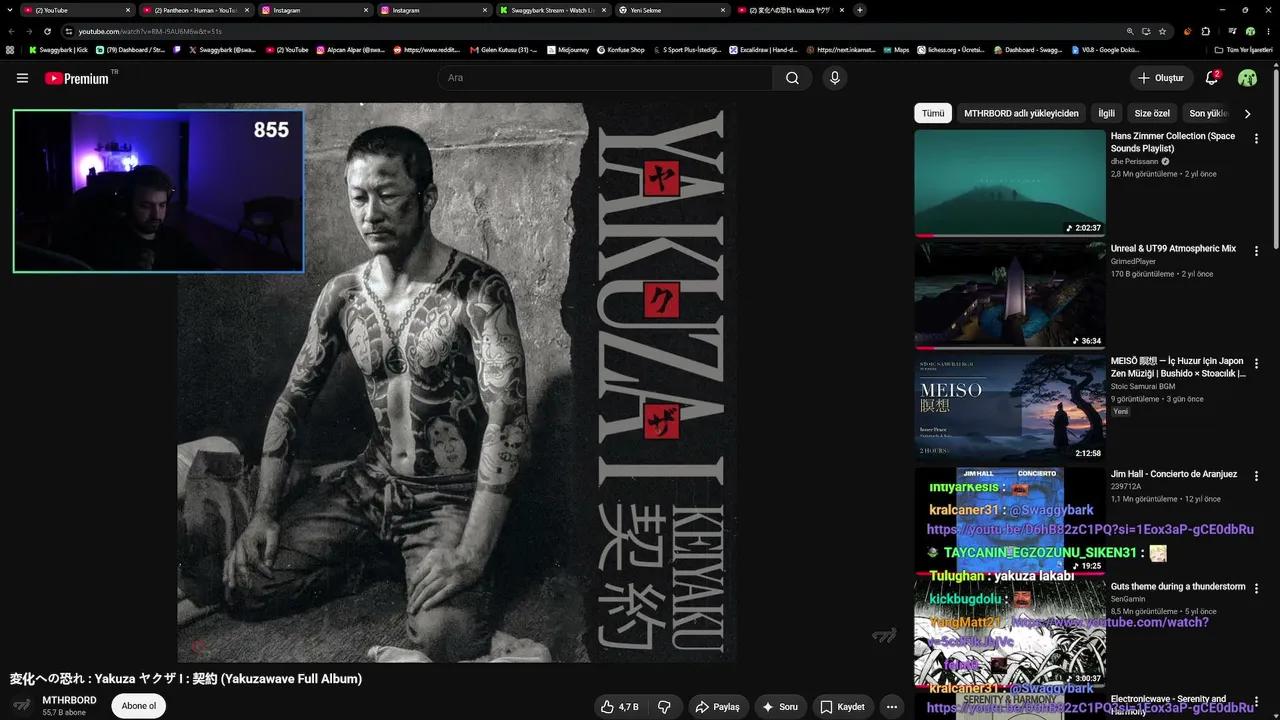The image size is (1280, 720).
Task: Click the Yakuza Keiyaku video player
Action: 457,382
